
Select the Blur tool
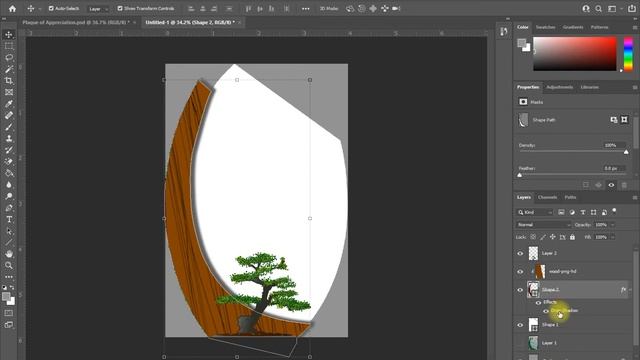[9, 184]
